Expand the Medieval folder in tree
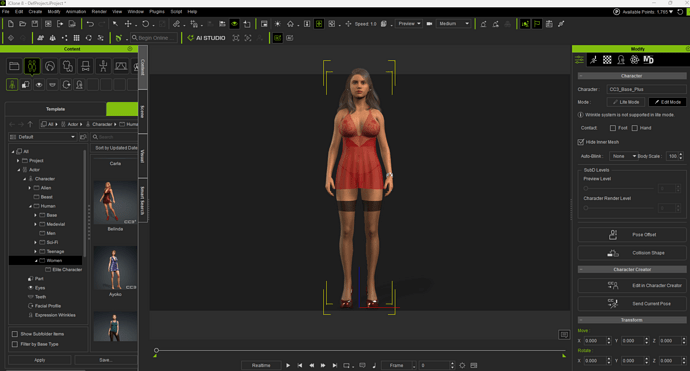Viewport: 690px width, 371px height. pos(36,224)
